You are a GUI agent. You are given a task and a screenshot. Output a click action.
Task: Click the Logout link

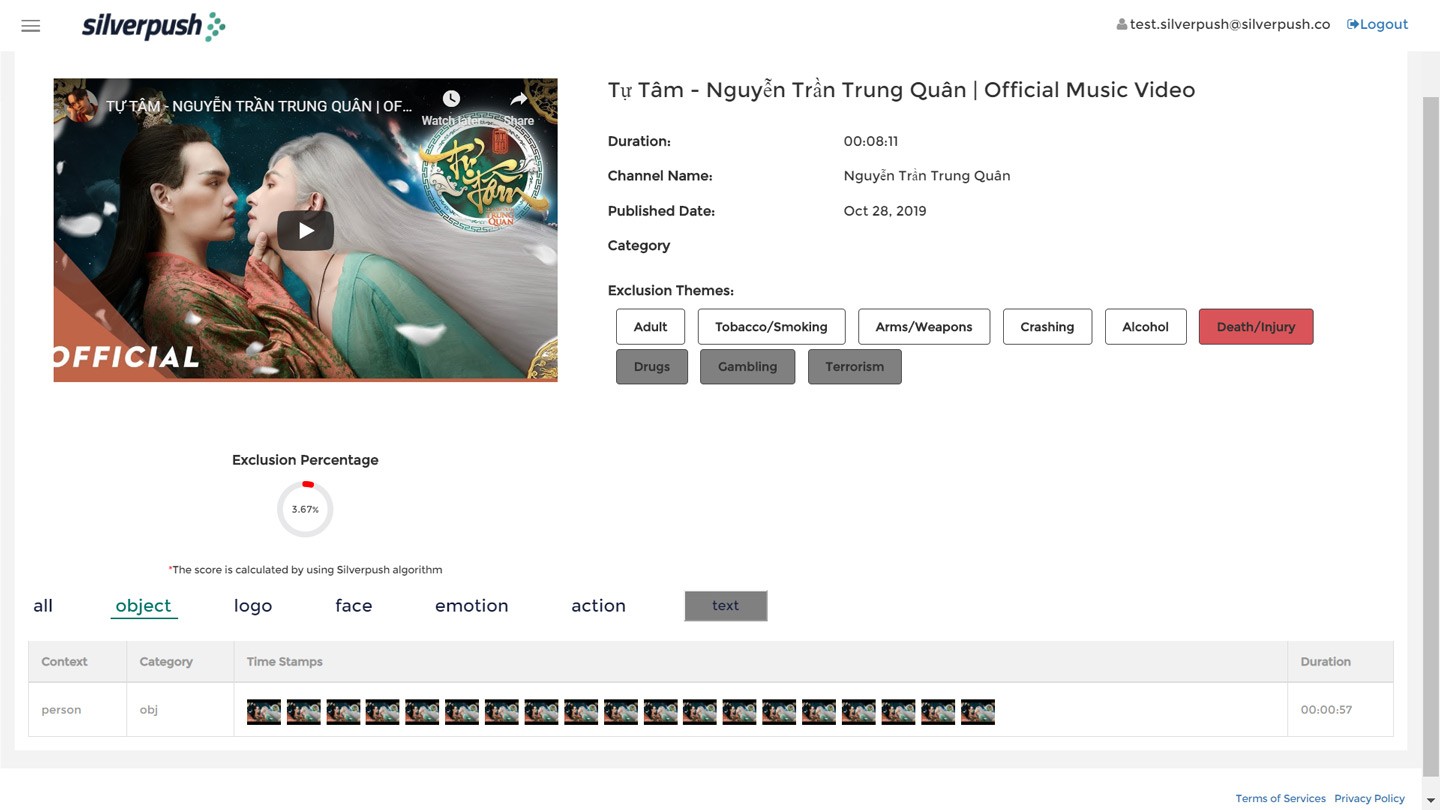pyautogui.click(x=1377, y=24)
